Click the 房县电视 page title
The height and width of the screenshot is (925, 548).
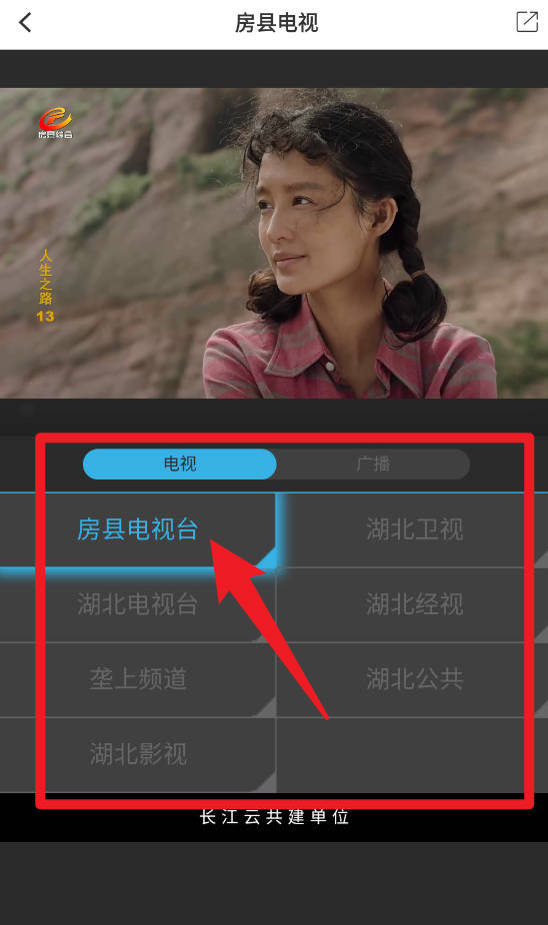(276, 23)
